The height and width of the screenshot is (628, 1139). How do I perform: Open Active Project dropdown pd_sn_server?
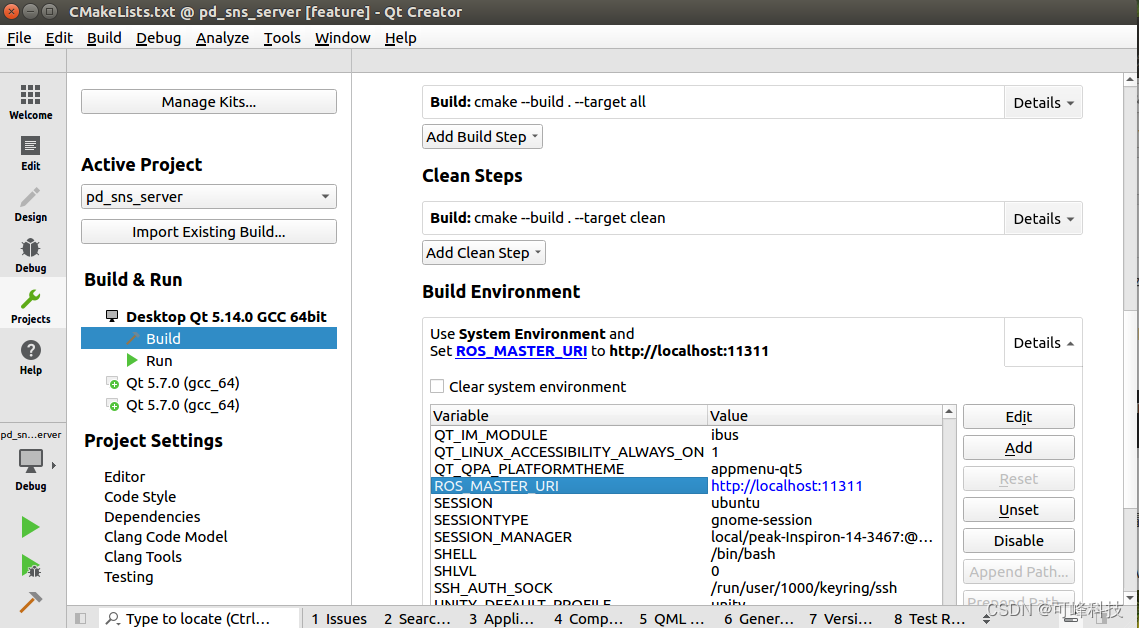point(208,197)
